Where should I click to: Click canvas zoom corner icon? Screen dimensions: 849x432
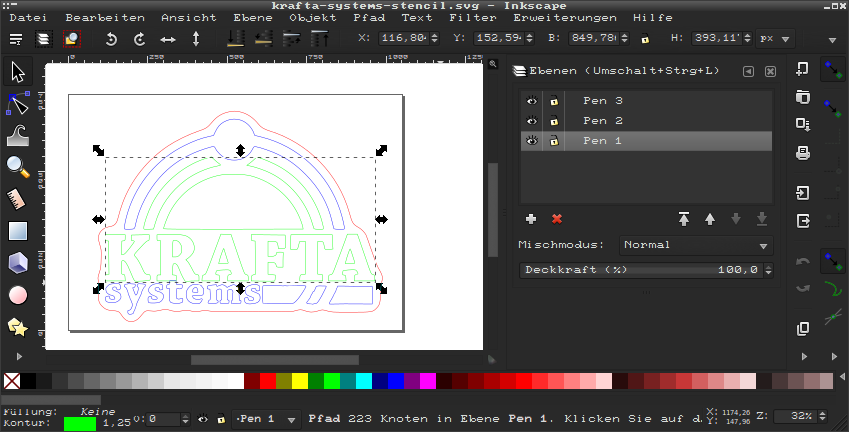click(493, 64)
